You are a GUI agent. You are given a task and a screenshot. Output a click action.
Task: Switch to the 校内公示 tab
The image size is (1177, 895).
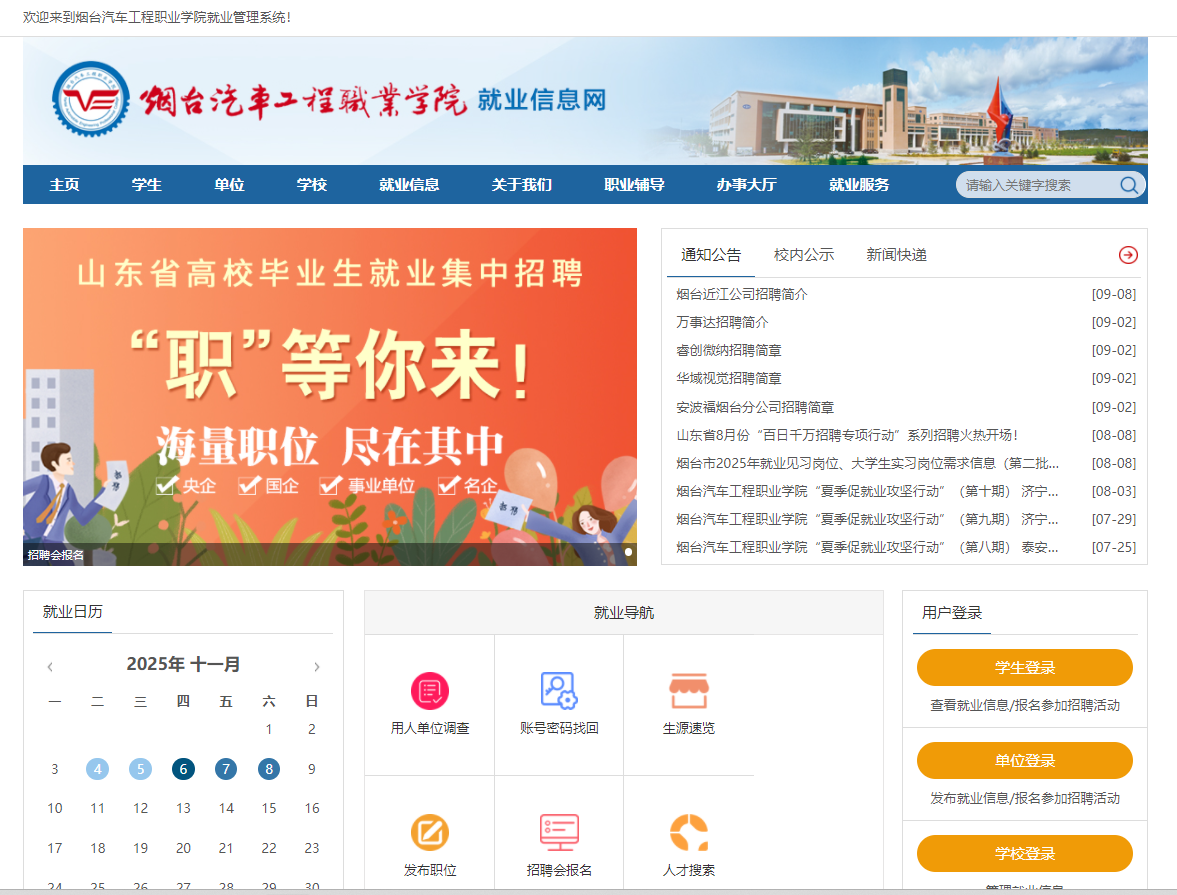(803, 255)
